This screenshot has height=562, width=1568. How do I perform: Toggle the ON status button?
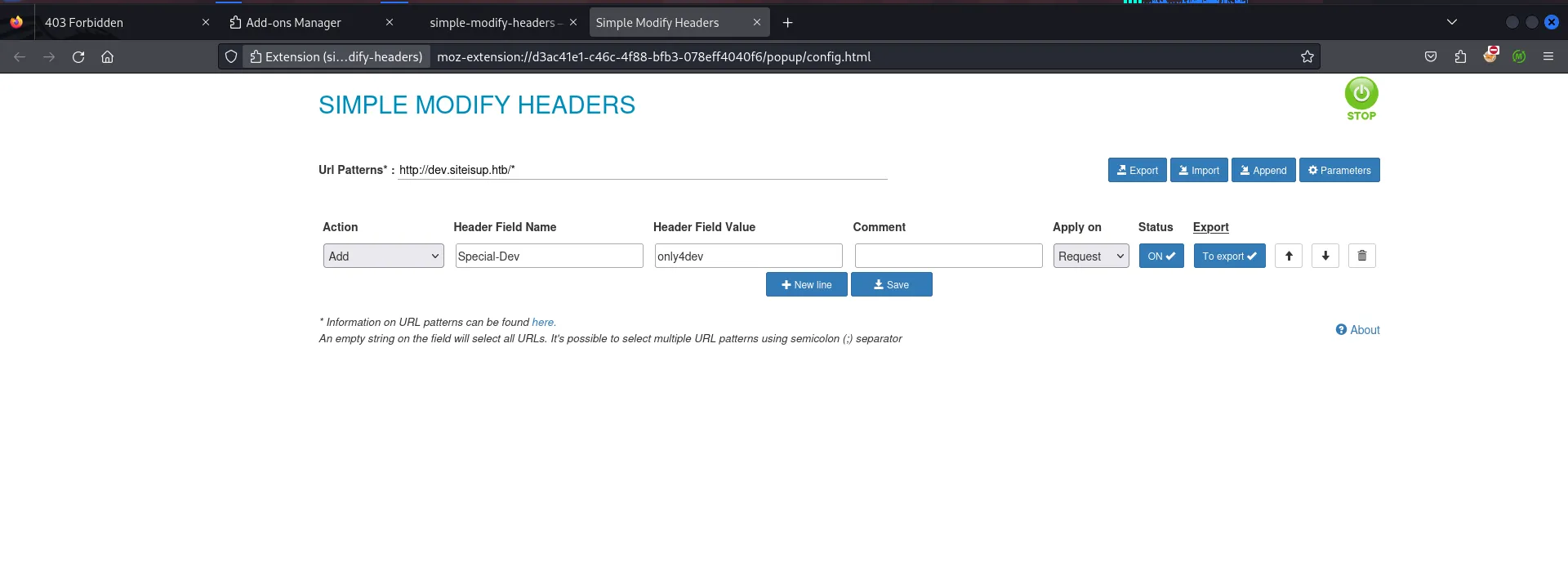click(x=1161, y=256)
